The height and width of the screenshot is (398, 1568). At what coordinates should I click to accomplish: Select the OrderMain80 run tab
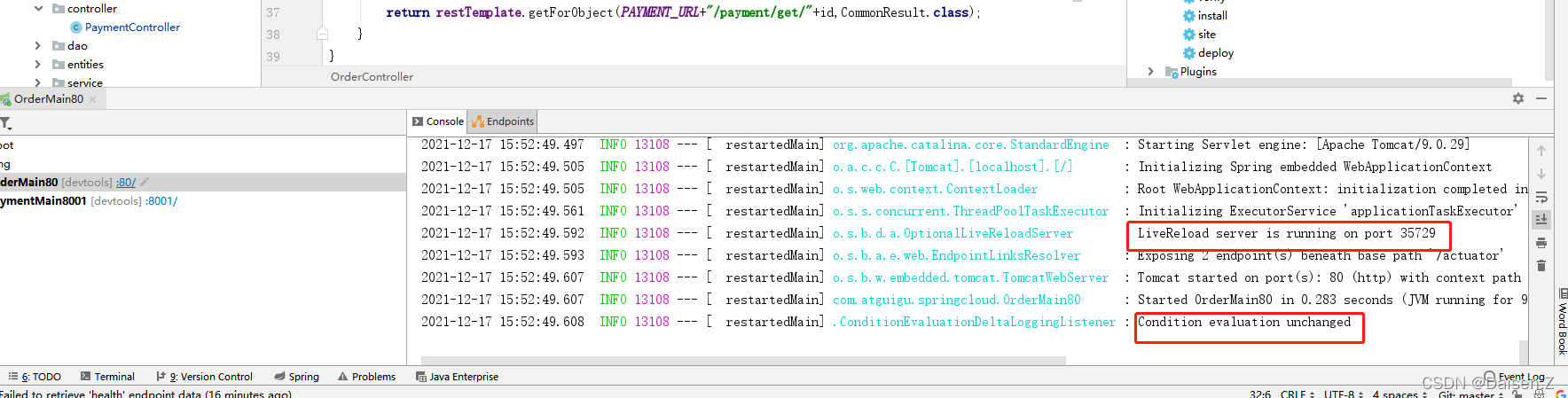point(48,99)
